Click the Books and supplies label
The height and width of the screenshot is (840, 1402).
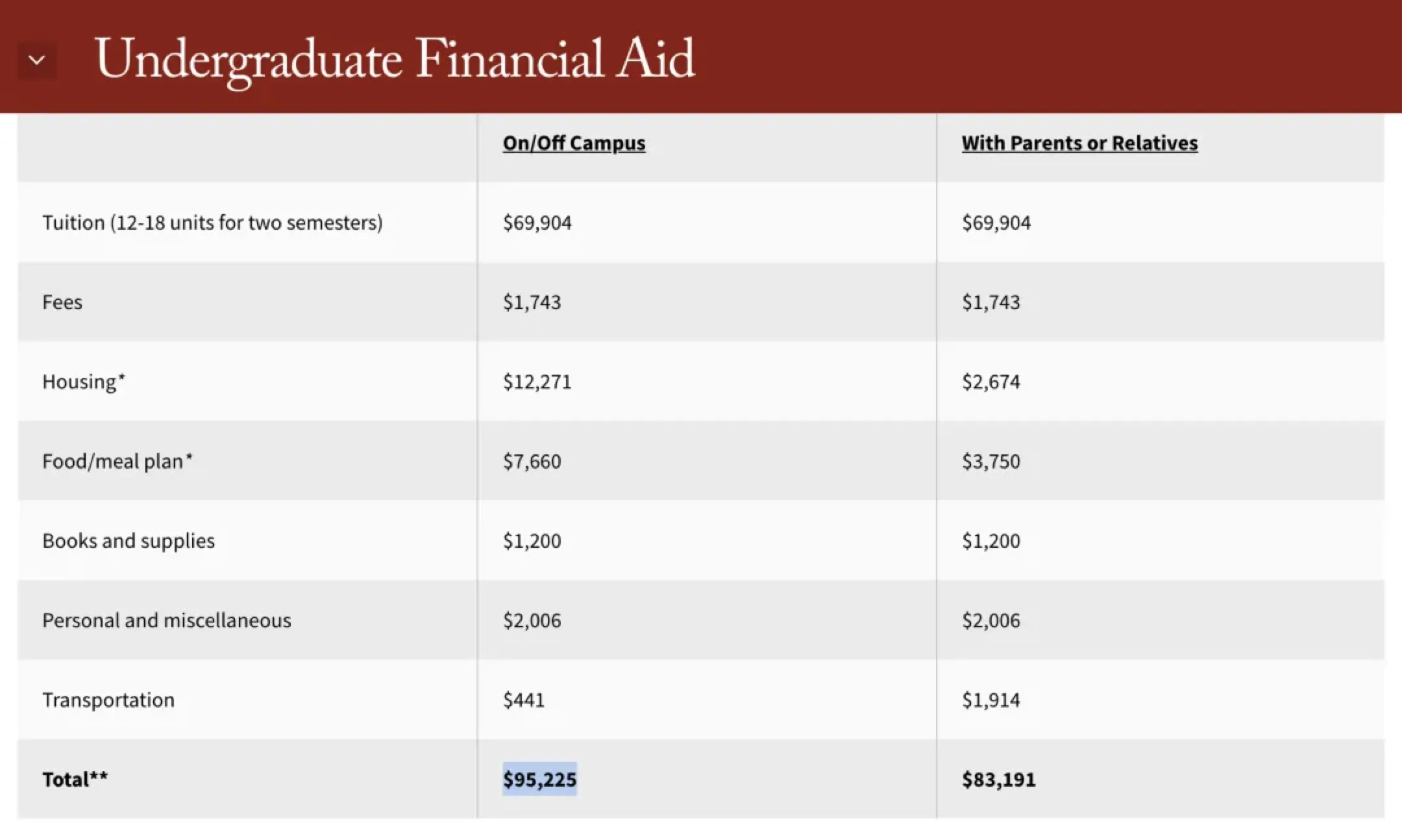click(x=129, y=541)
